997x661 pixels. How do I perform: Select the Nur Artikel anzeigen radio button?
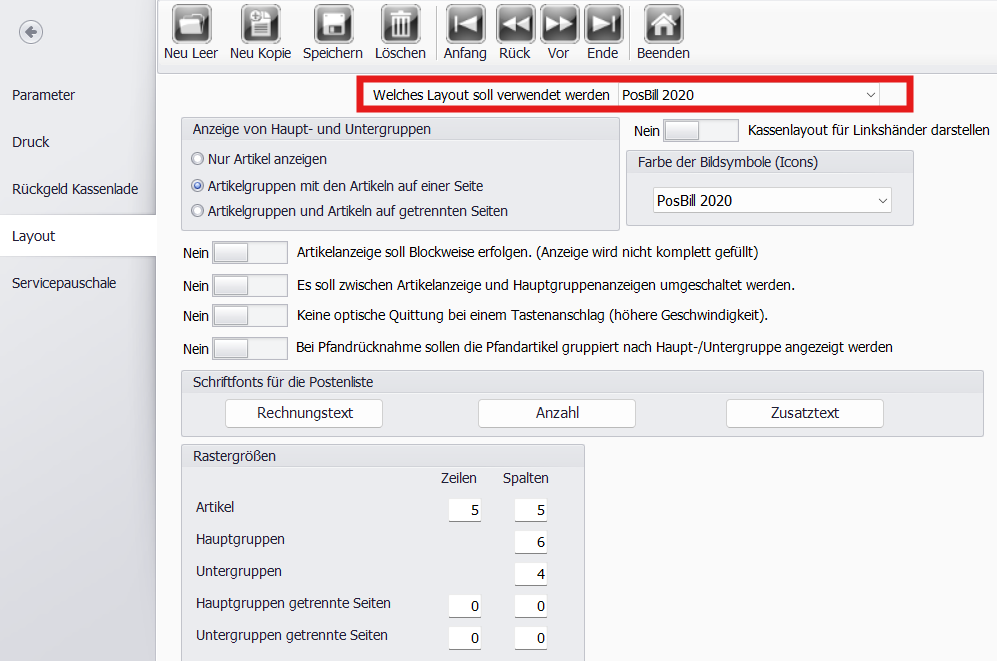(x=198, y=159)
